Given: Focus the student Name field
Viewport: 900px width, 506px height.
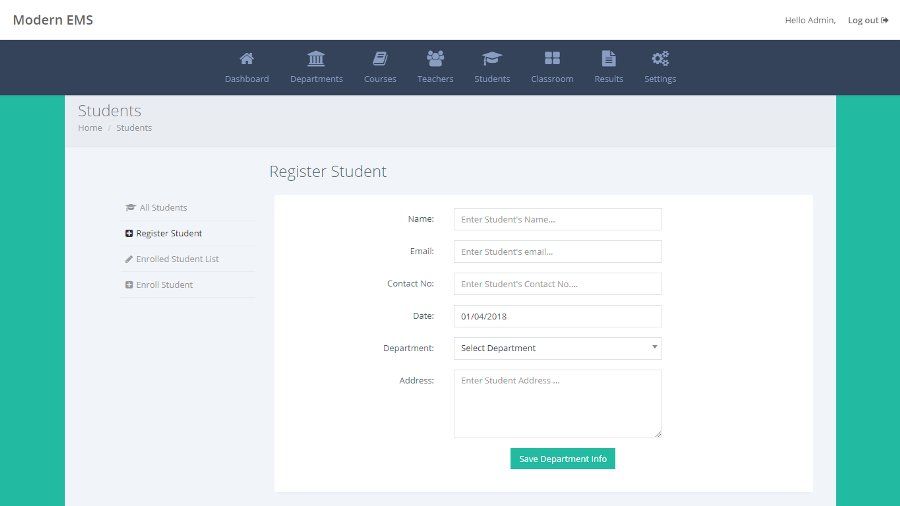Looking at the screenshot, I should (557, 219).
